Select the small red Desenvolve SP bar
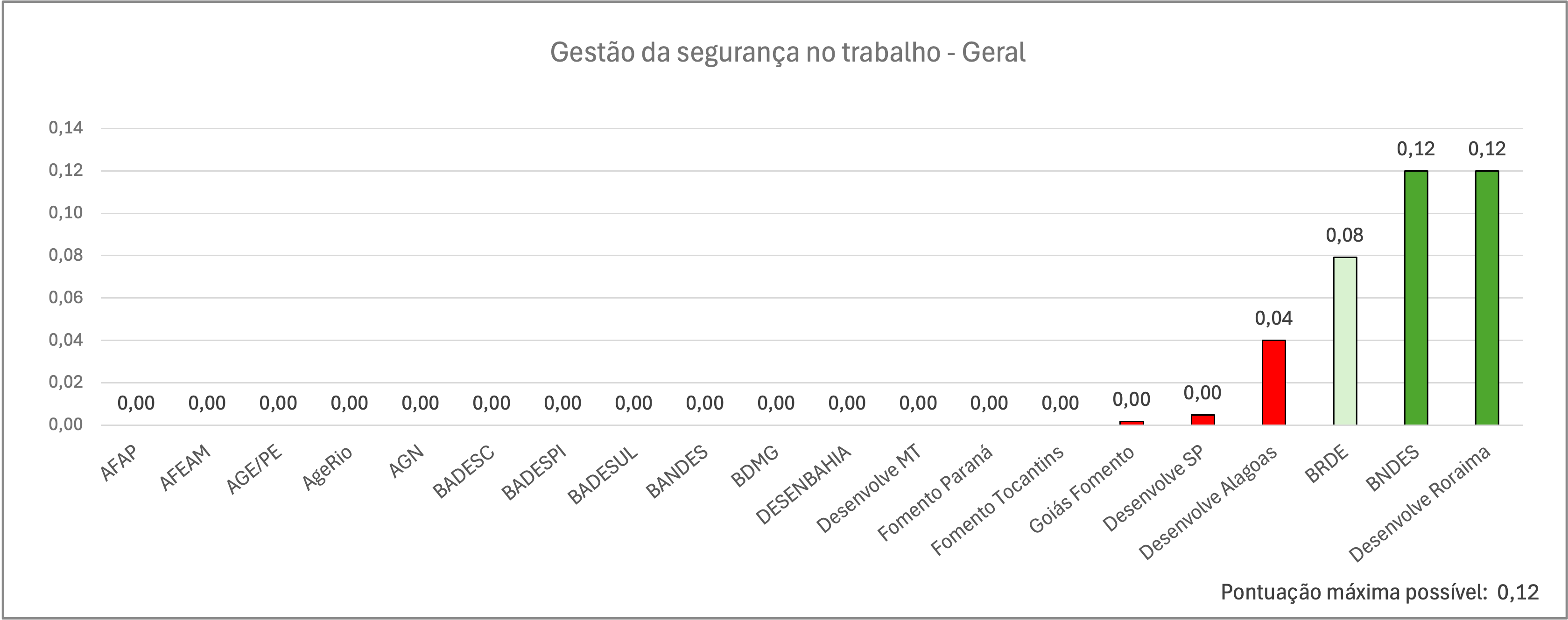This screenshot has width=1568, height=620. point(1202,420)
